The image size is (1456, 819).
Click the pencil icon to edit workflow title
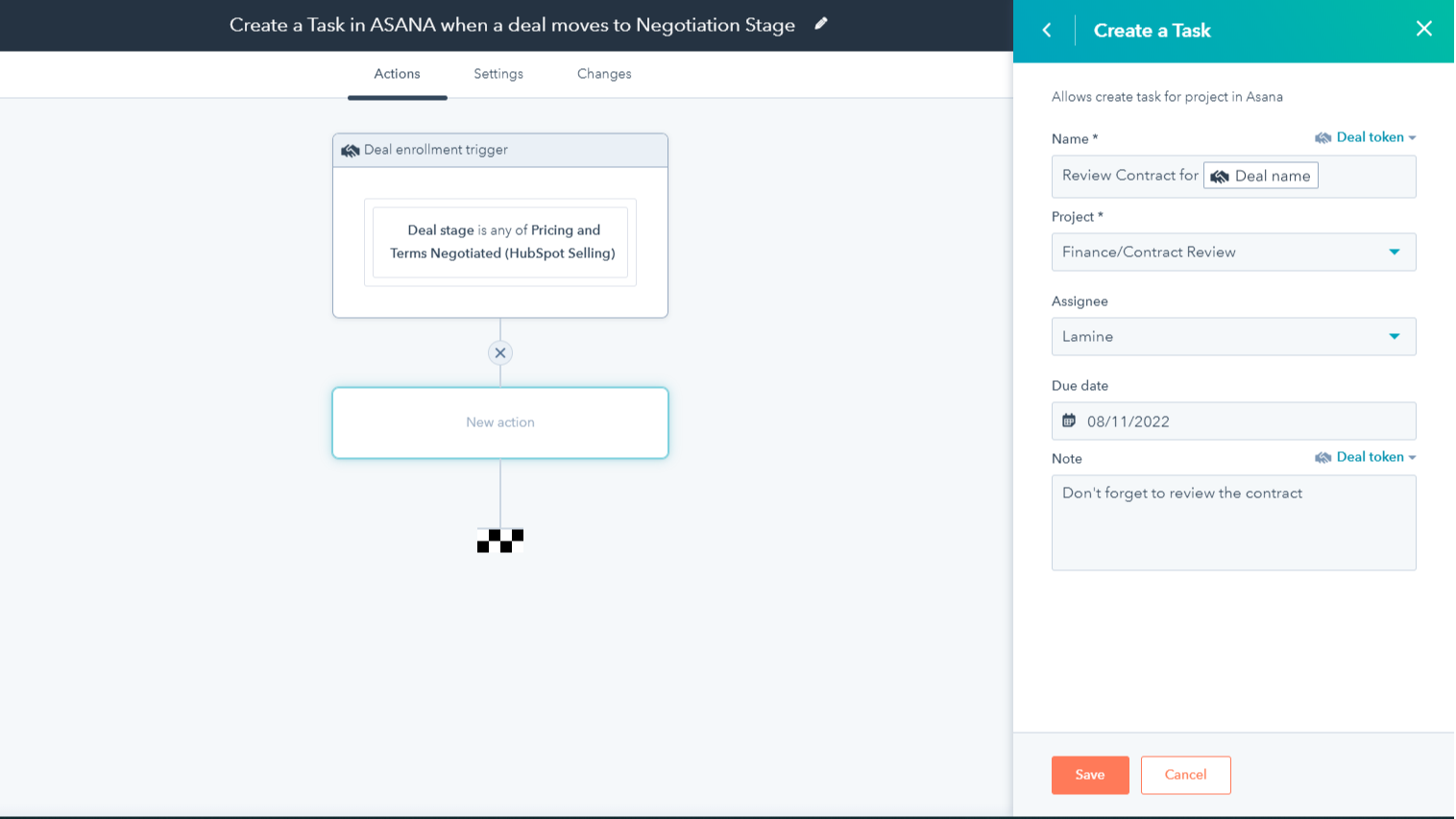point(821,24)
